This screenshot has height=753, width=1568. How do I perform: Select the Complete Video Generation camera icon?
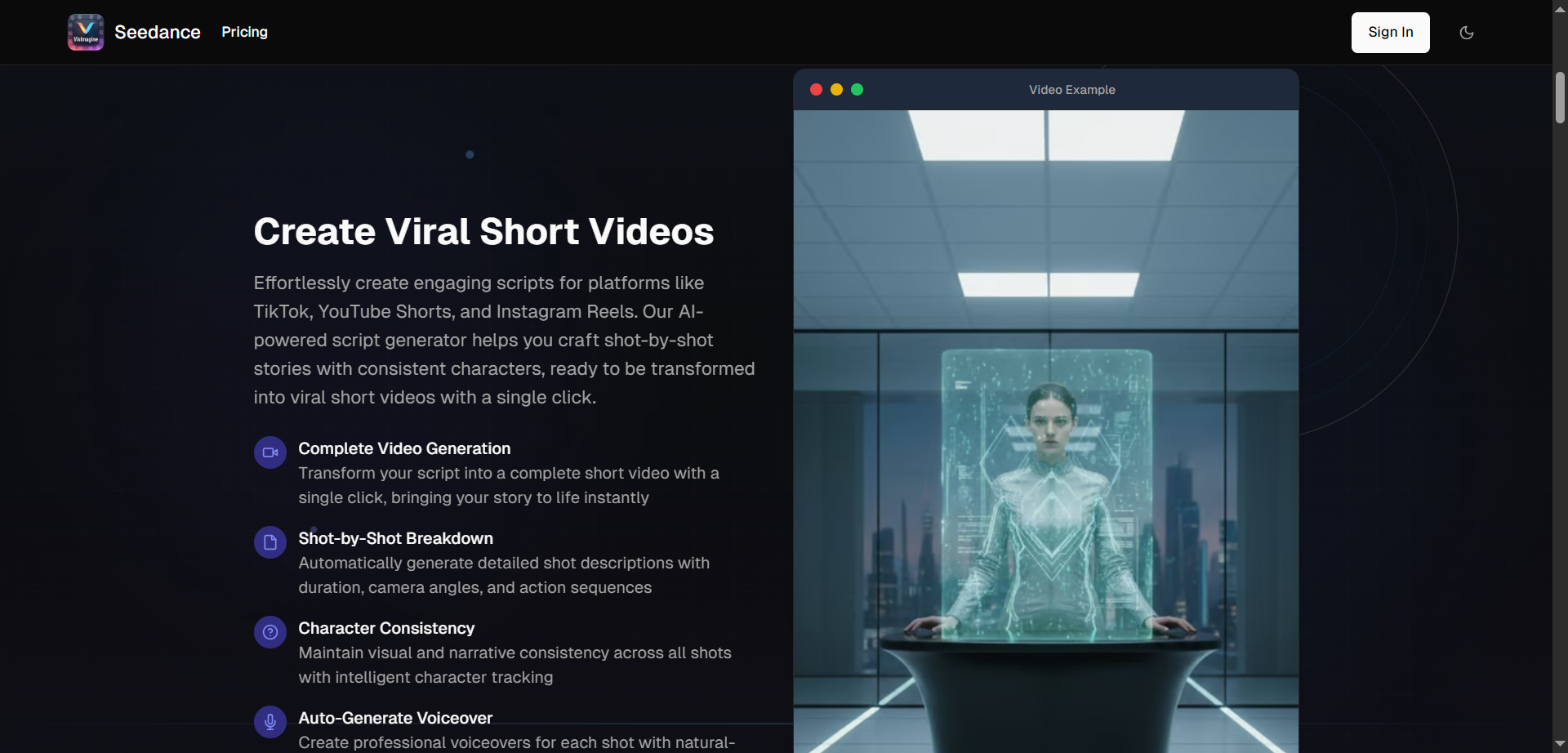pos(269,452)
